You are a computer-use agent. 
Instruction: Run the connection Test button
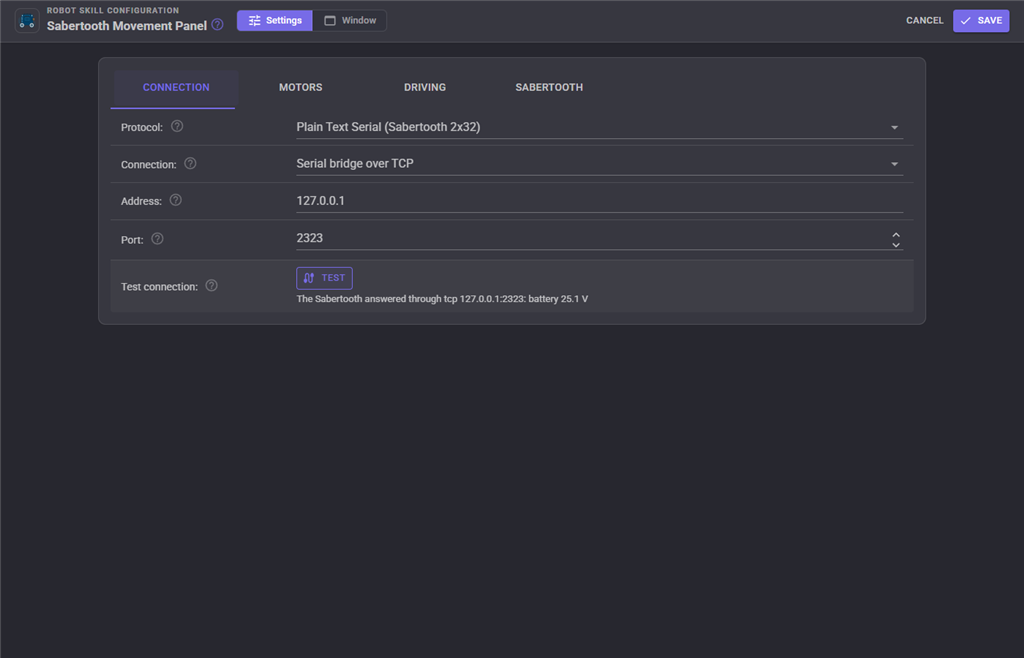click(325, 278)
